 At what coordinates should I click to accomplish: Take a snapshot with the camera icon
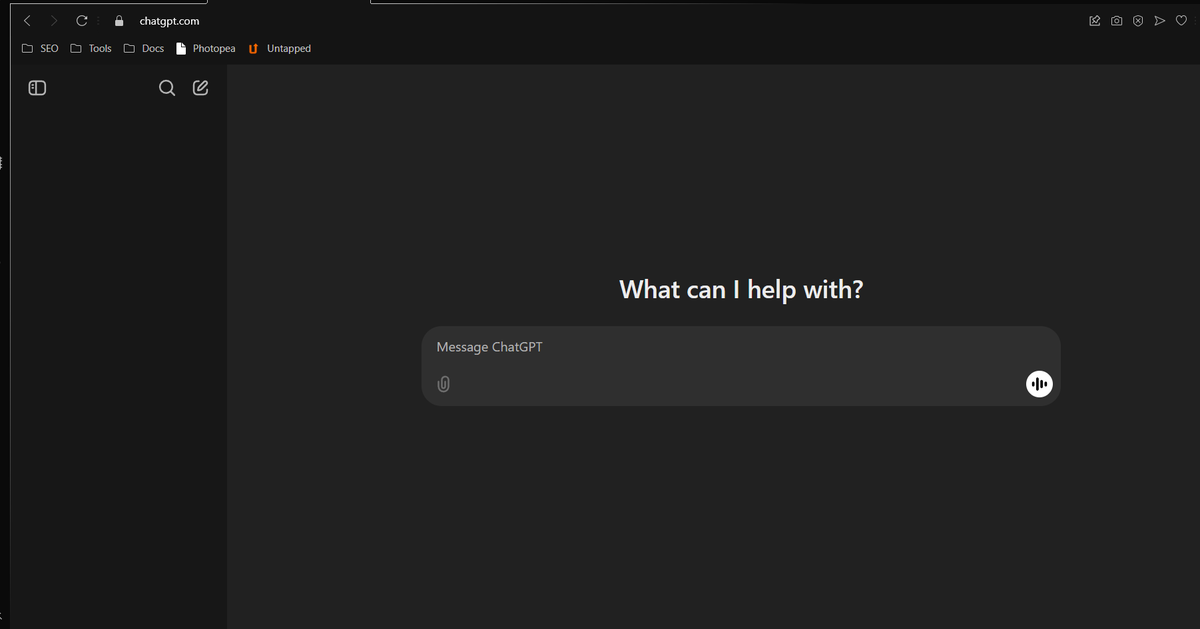1116,20
